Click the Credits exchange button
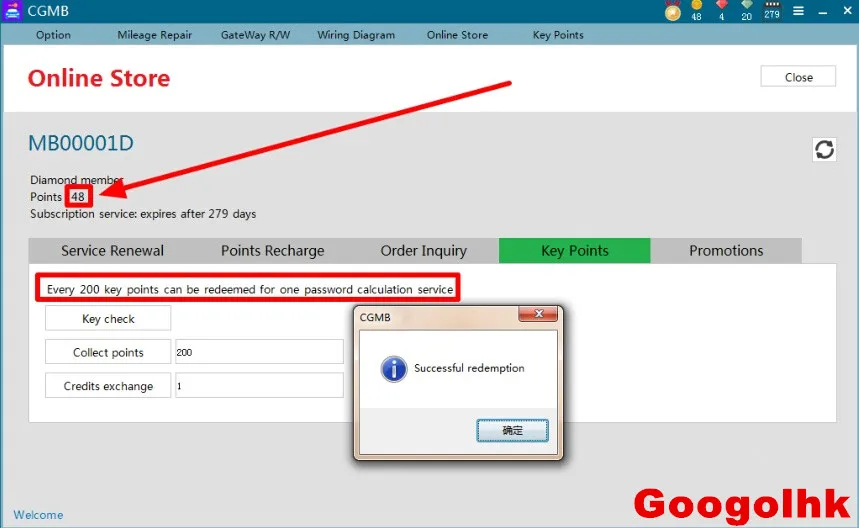This screenshot has width=859, height=528. (108, 386)
